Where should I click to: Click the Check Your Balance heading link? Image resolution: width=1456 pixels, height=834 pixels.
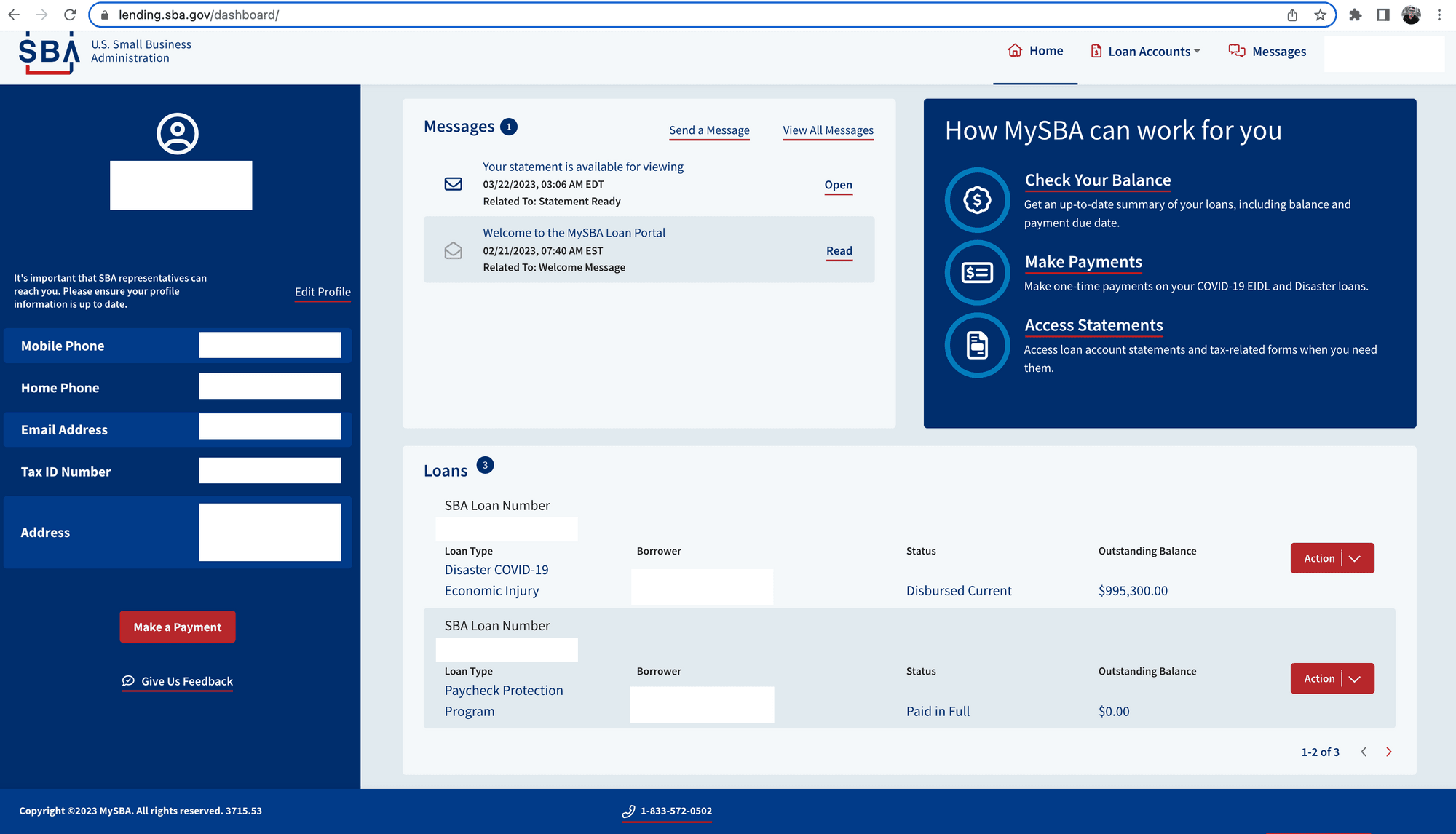coord(1098,180)
